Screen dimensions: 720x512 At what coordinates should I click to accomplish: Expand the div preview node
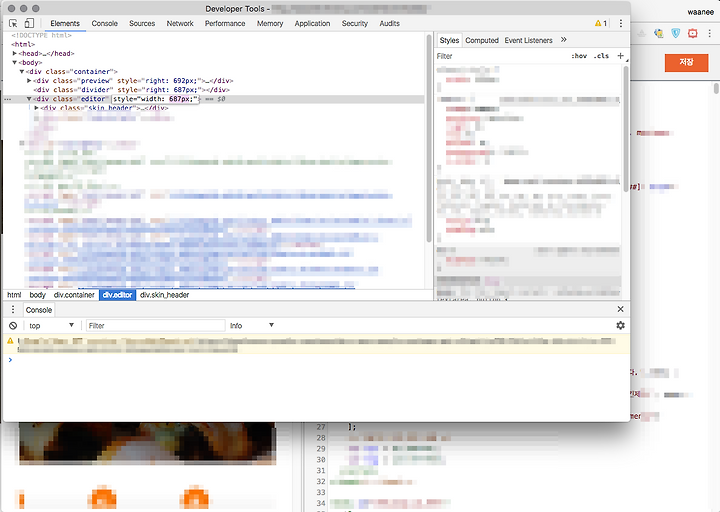29,80
